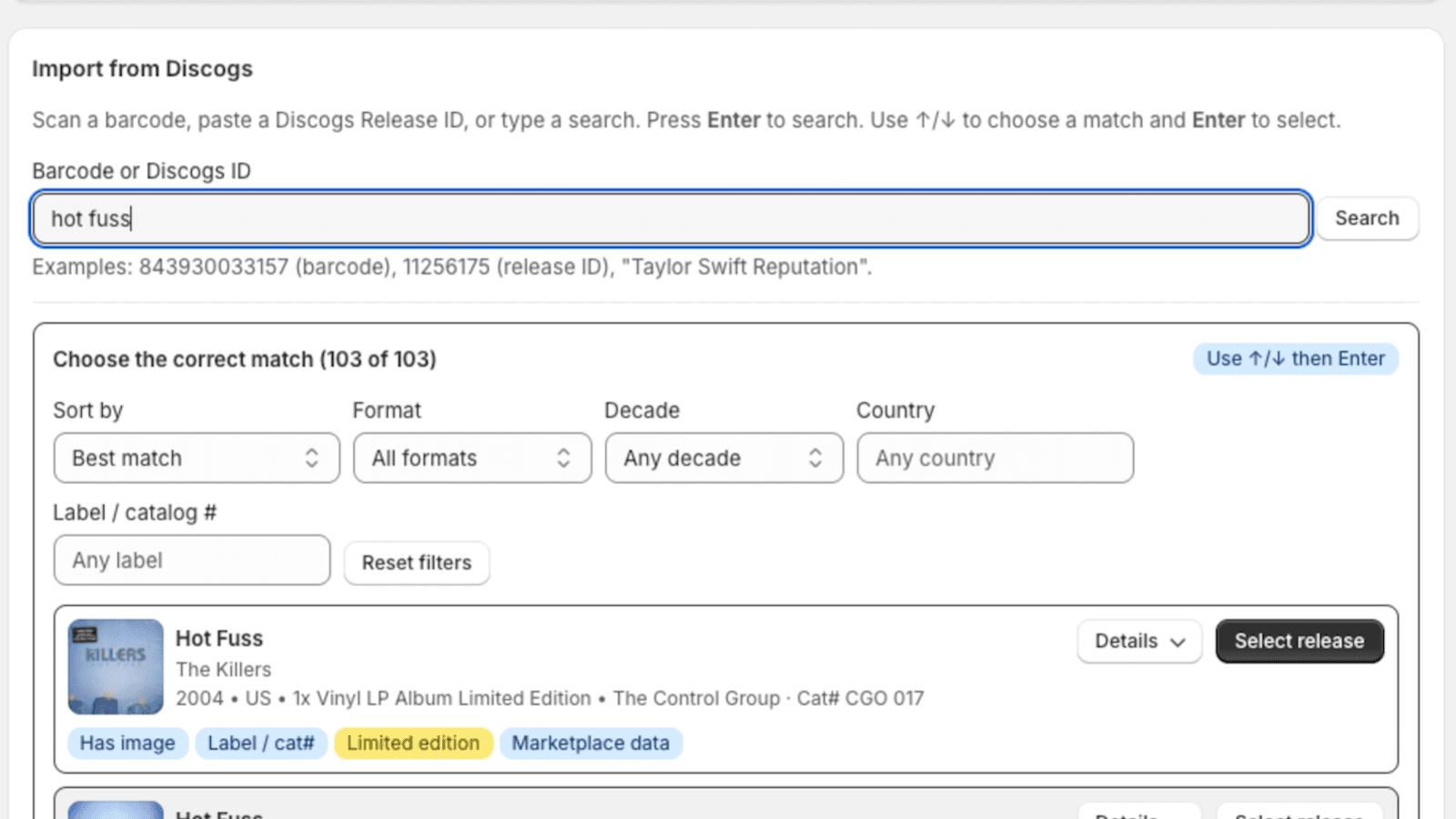Click the 'Use ↑/↓ then Enter' hint badge

(1296, 359)
